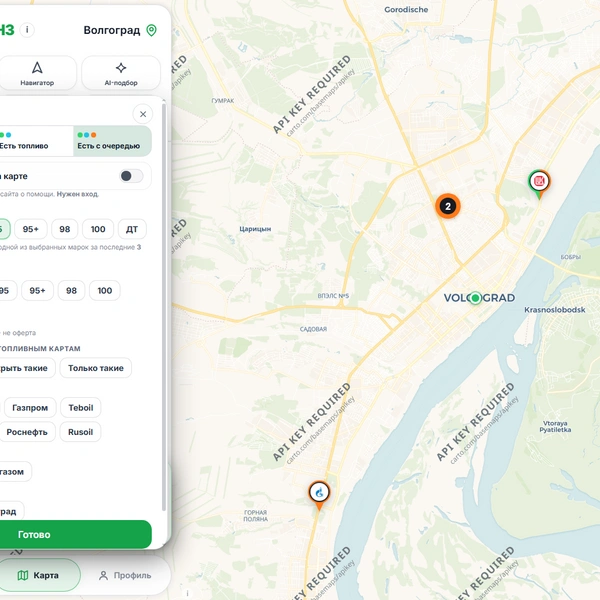This screenshot has width=600, height=600.
Task: Click the filter panel scrollbar
Action: coord(164,306)
